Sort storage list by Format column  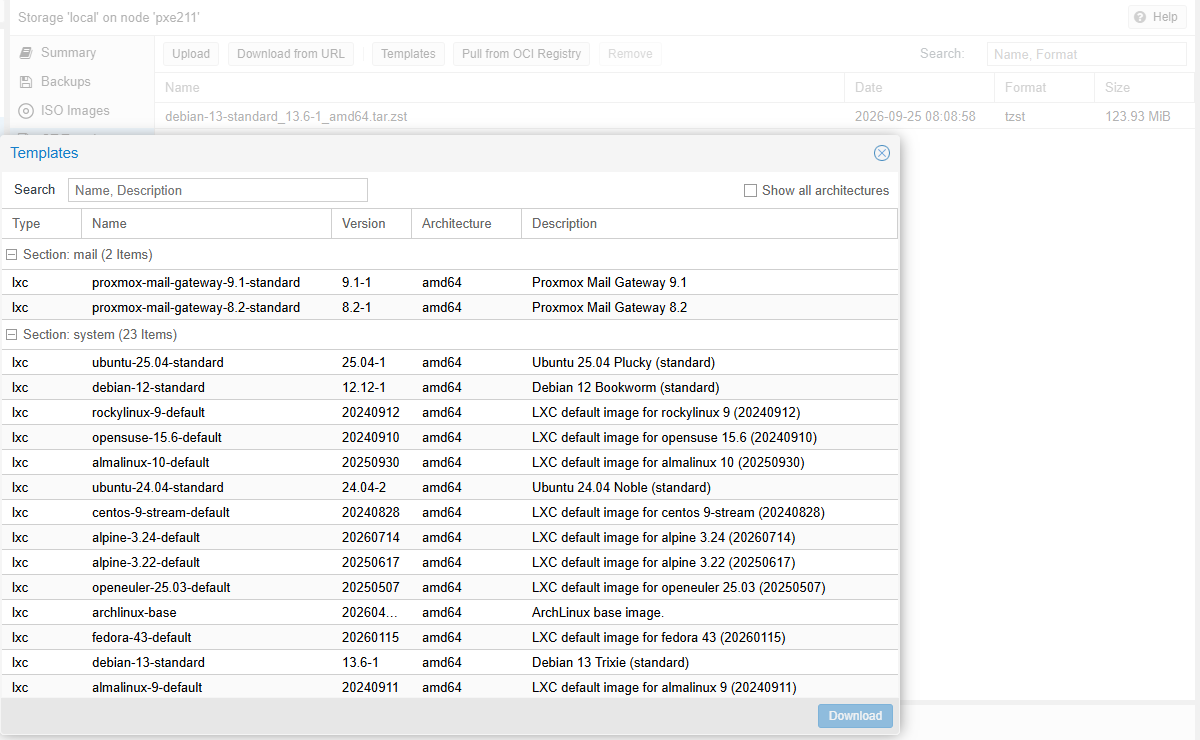click(x=1045, y=88)
